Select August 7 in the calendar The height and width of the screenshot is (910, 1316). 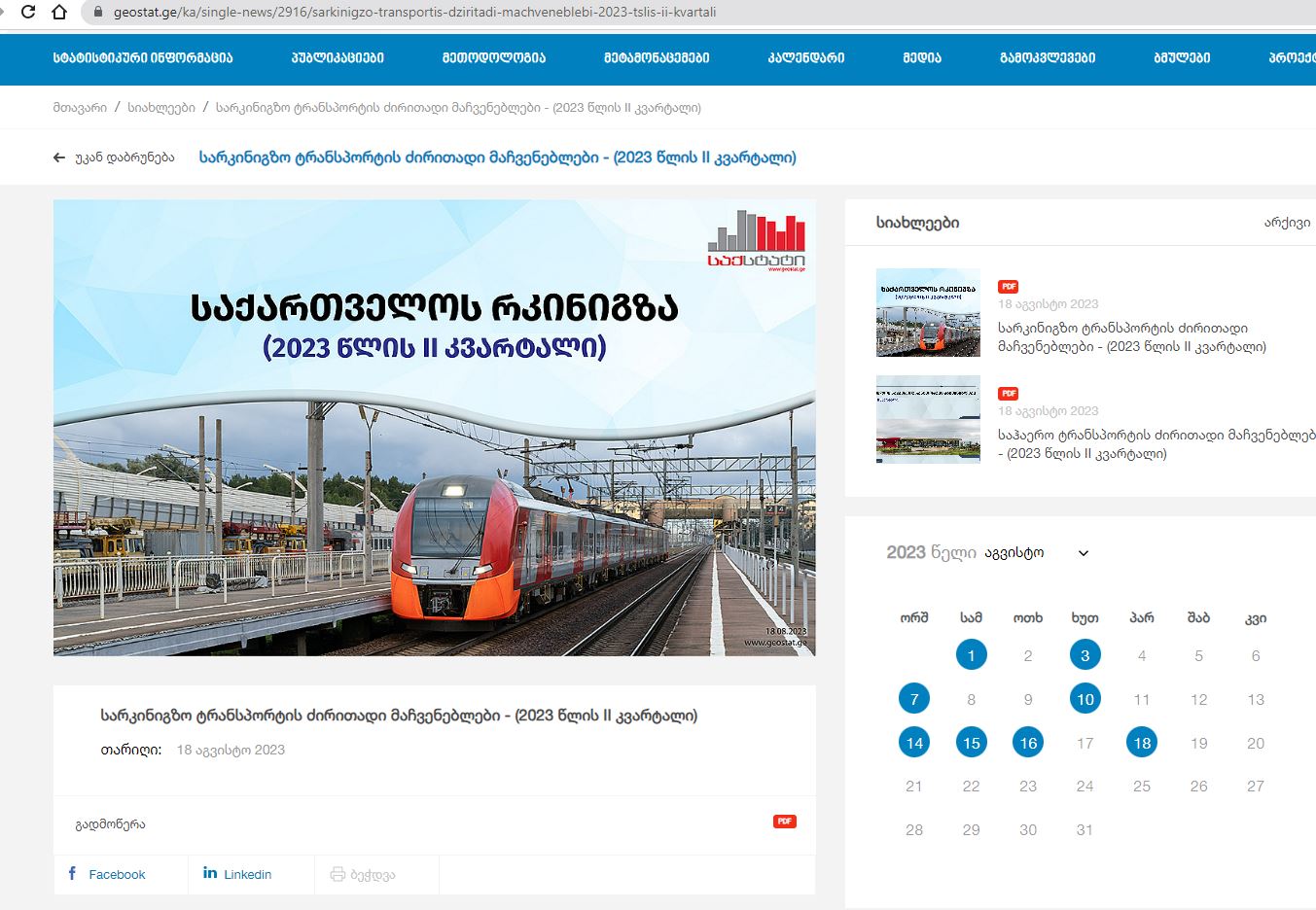(x=914, y=699)
